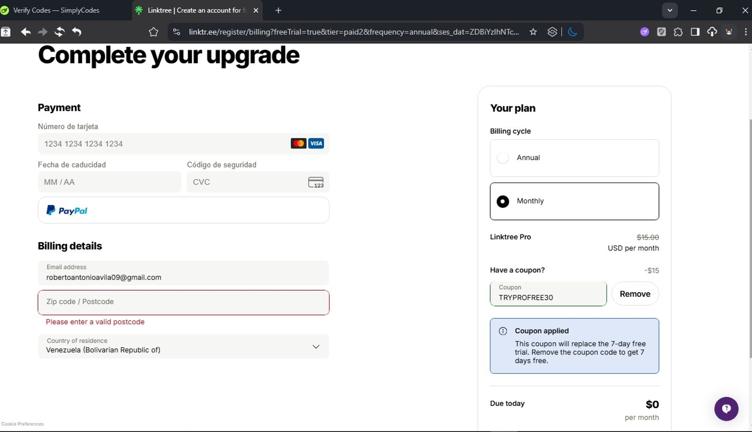
Task: Toggle dark mode moon icon
Action: point(572,32)
